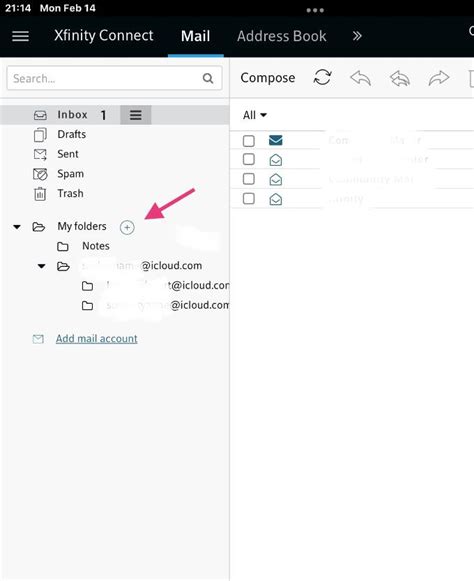Check the box for the second message

pos(249,159)
